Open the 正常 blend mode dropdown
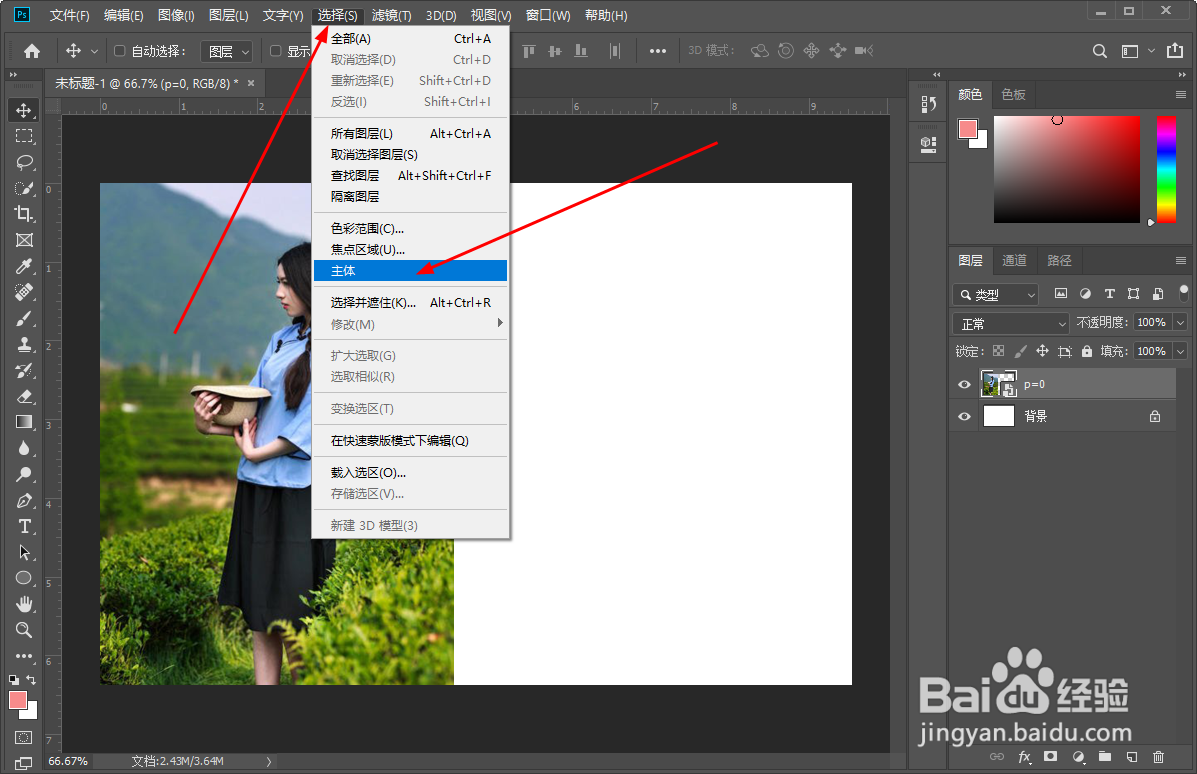Viewport: 1197px width, 774px height. (x=1010, y=322)
